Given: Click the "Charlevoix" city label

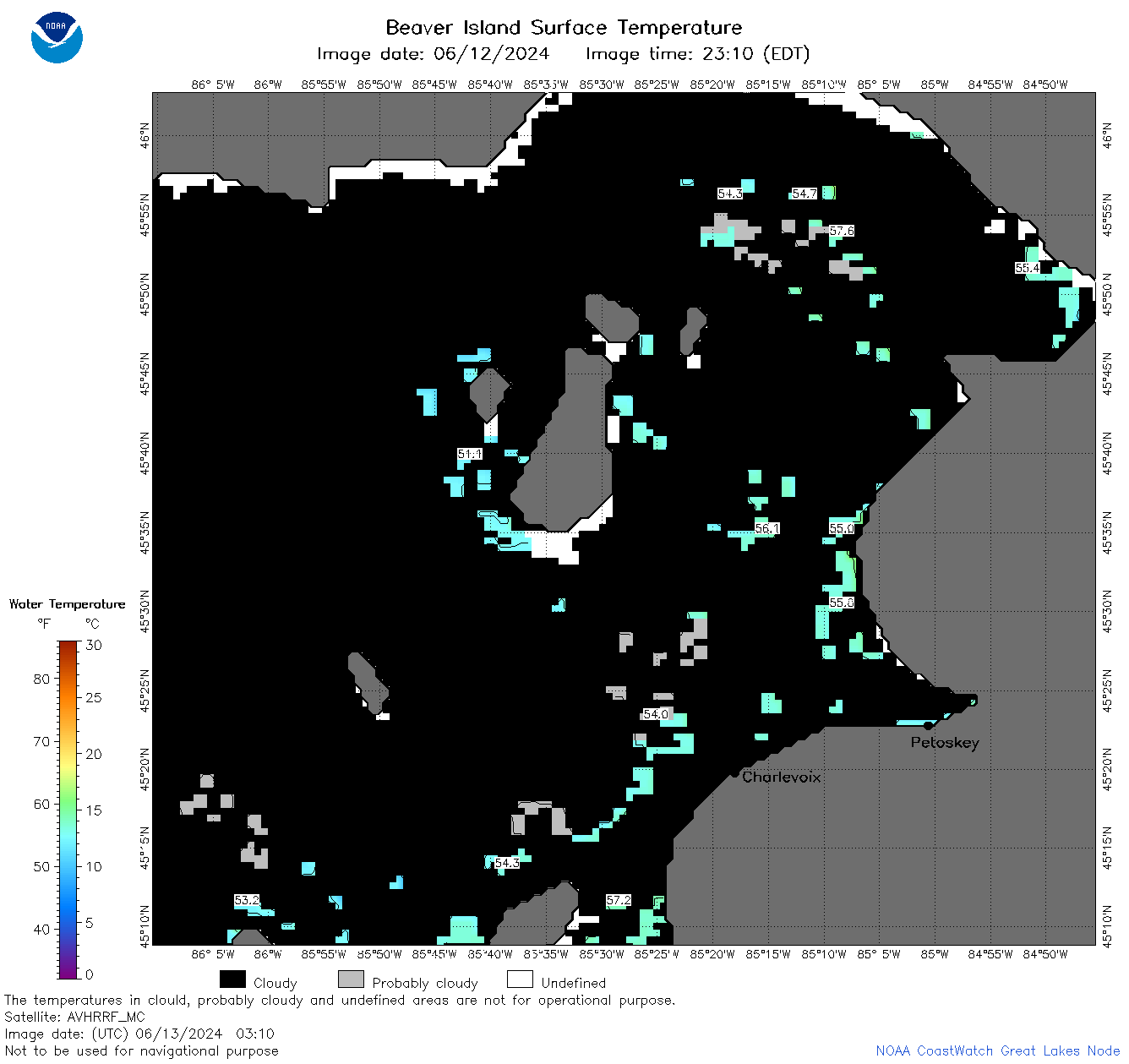Looking at the screenshot, I should click(x=782, y=777).
